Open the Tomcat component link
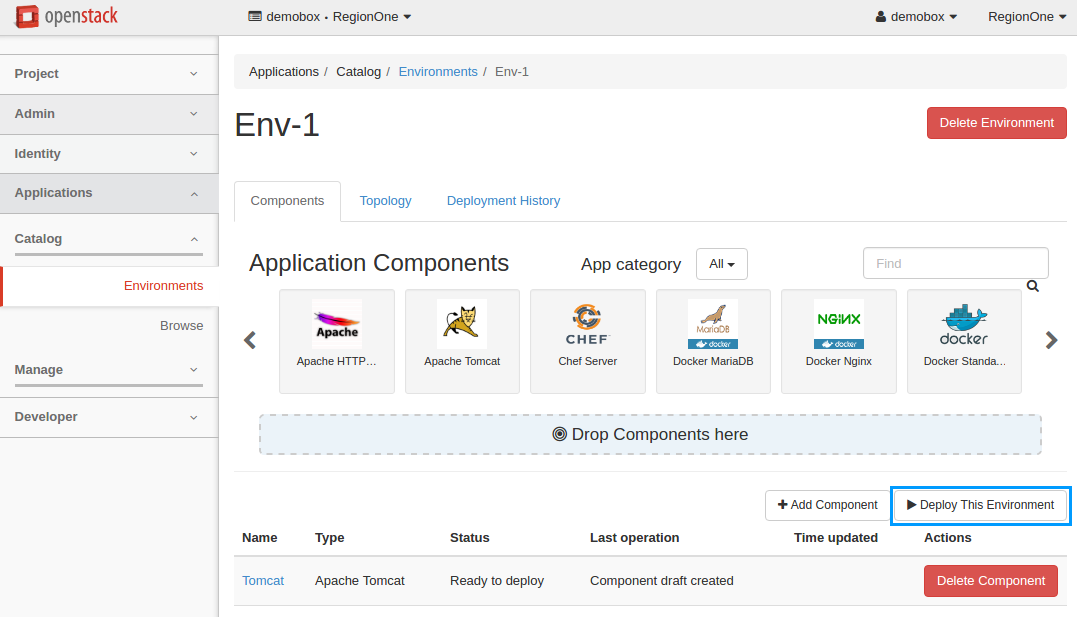Screen dimensions: 1077x617 [x=263, y=581]
